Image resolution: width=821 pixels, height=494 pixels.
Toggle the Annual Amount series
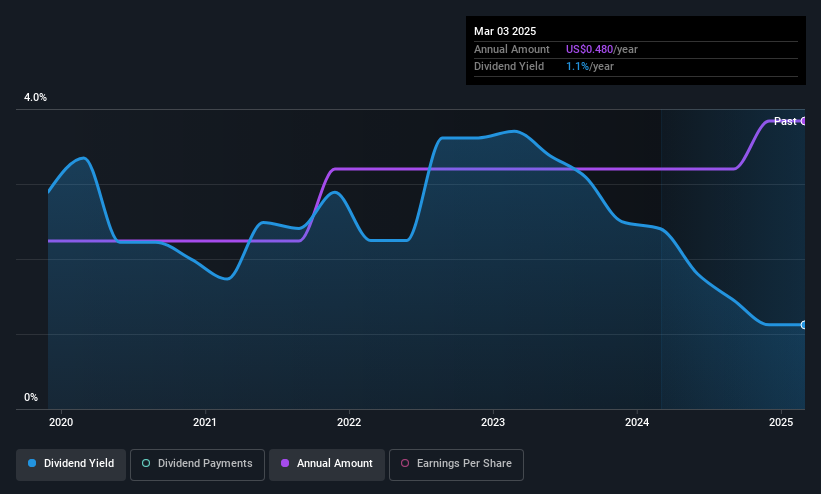(327, 465)
